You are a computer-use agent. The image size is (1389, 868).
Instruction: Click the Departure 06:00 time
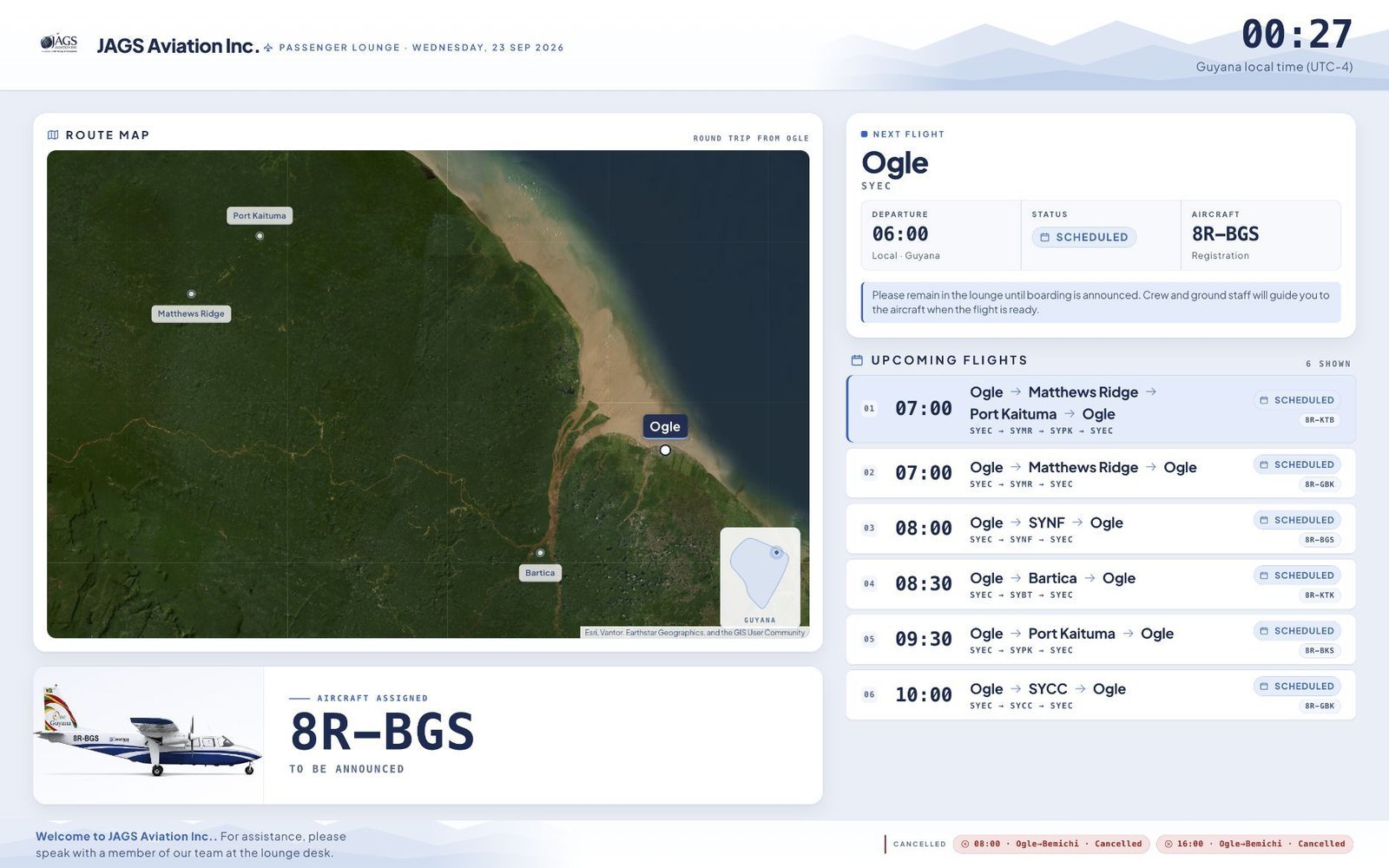(900, 234)
